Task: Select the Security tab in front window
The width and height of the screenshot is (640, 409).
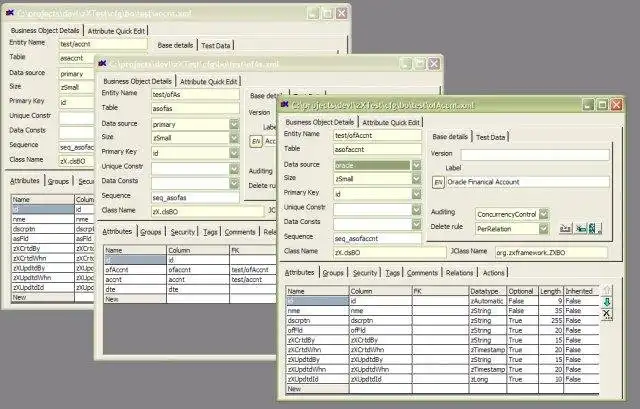Action: point(364,272)
